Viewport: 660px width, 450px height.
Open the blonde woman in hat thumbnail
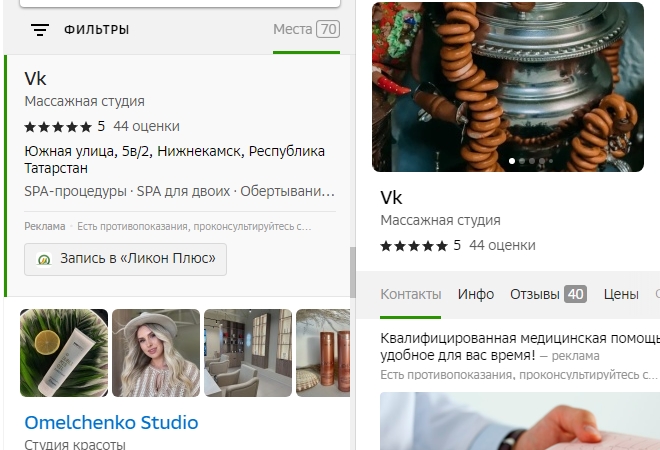pyautogui.click(x=156, y=353)
